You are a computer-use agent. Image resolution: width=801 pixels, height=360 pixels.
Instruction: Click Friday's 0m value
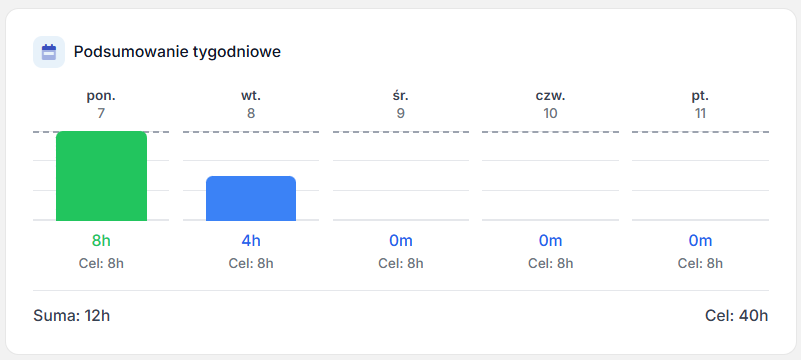coord(700,241)
